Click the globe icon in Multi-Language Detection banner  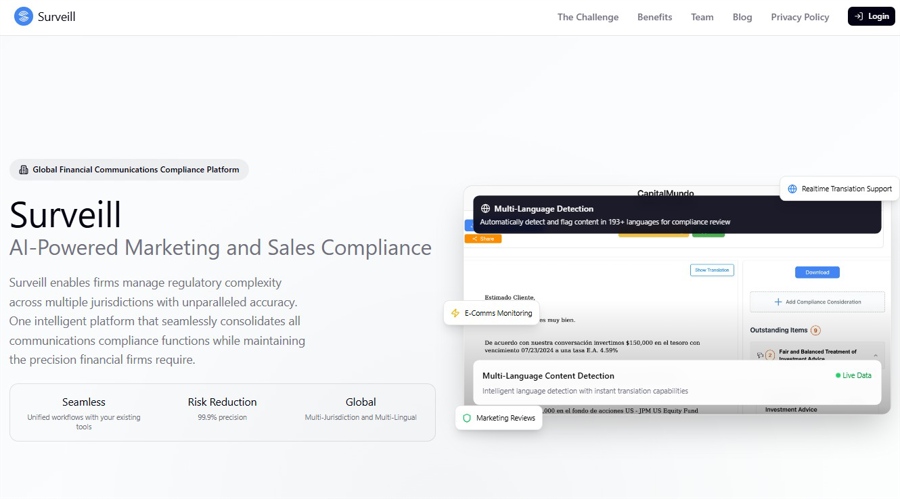point(485,208)
